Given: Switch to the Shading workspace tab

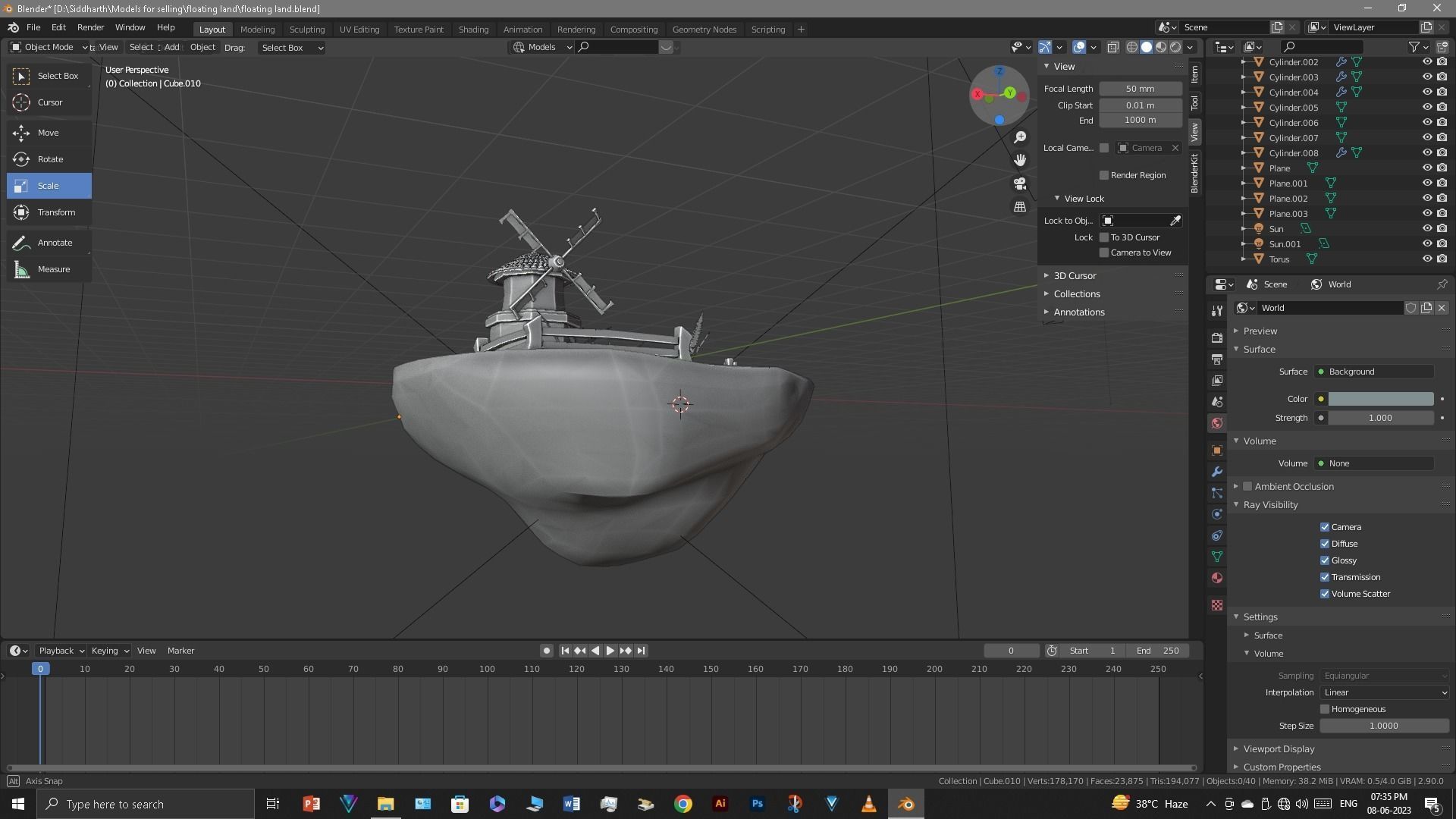Looking at the screenshot, I should [x=473, y=30].
